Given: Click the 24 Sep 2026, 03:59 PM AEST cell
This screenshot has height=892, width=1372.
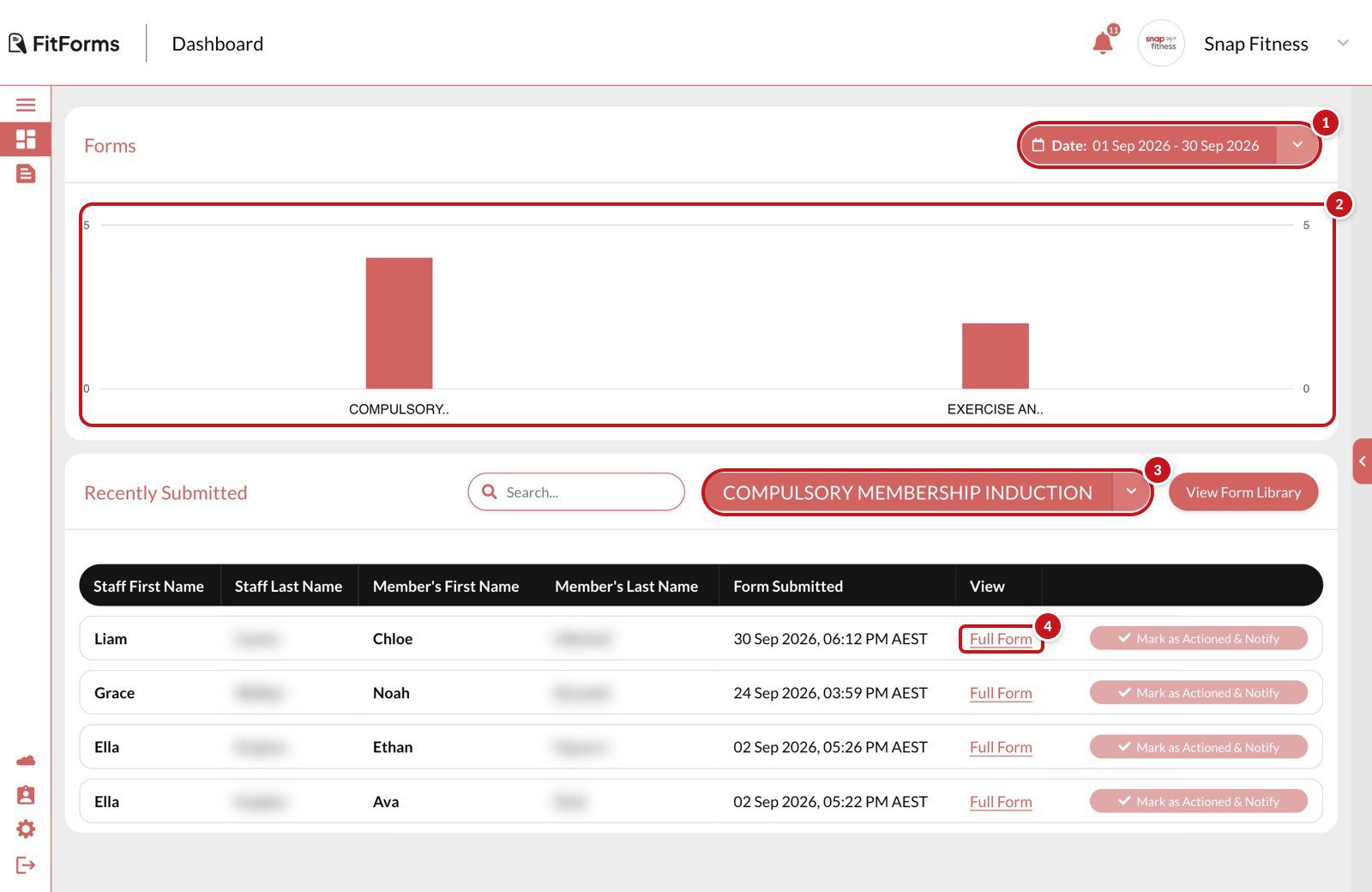Looking at the screenshot, I should coord(830,693).
